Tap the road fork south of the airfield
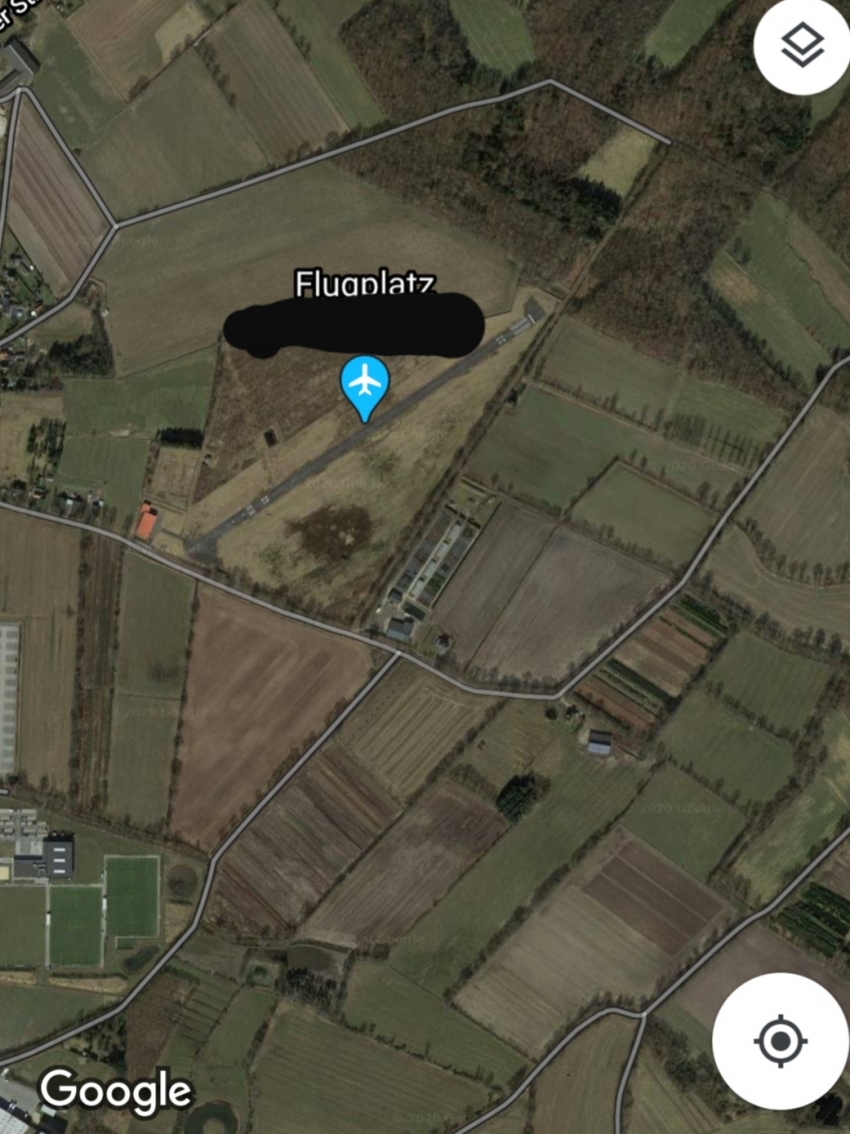The width and height of the screenshot is (850, 1134). pos(397,653)
